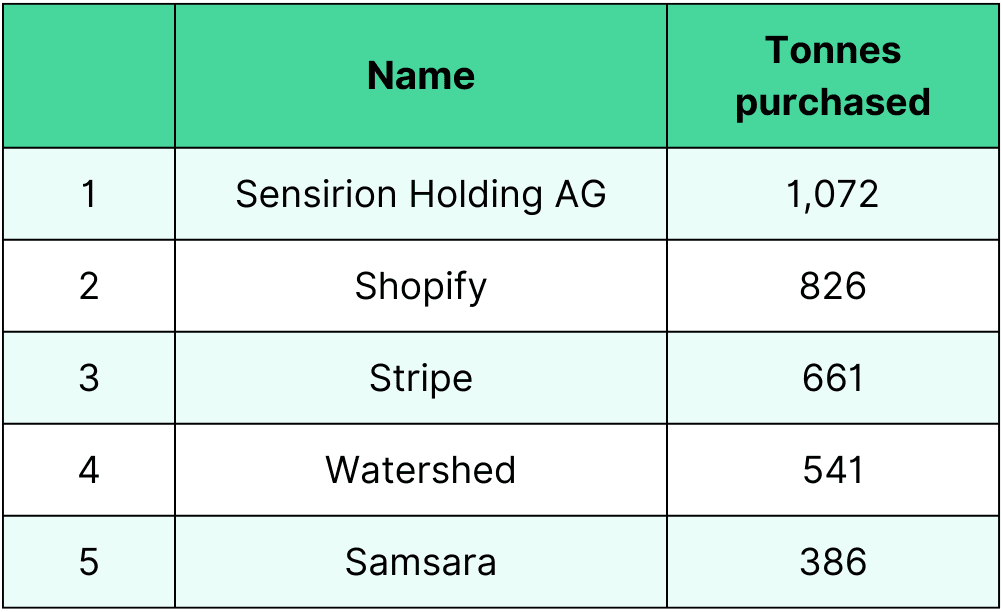Select rank number 1 cell

(x=89, y=194)
